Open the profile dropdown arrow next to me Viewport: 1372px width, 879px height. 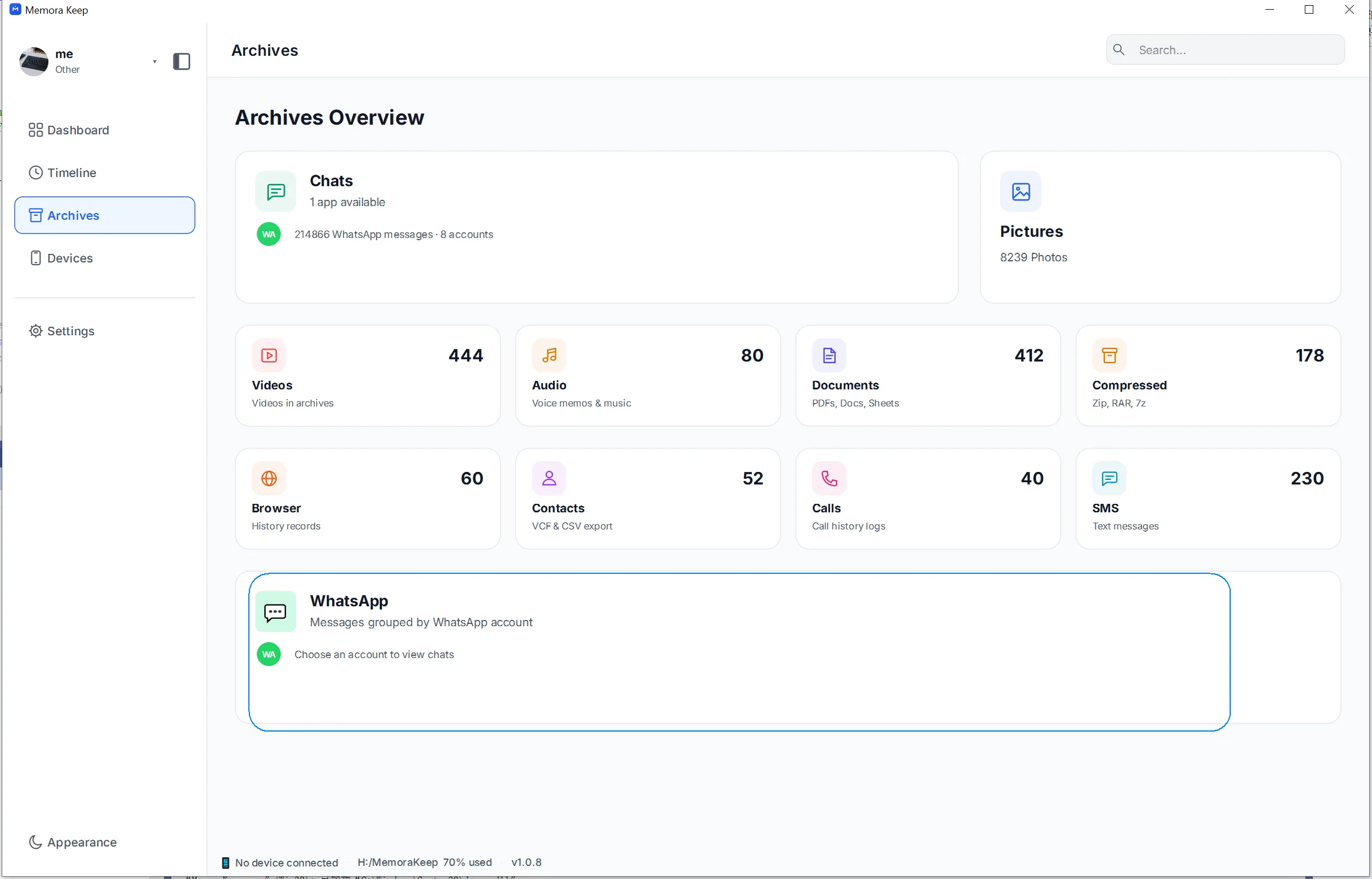[155, 61]
